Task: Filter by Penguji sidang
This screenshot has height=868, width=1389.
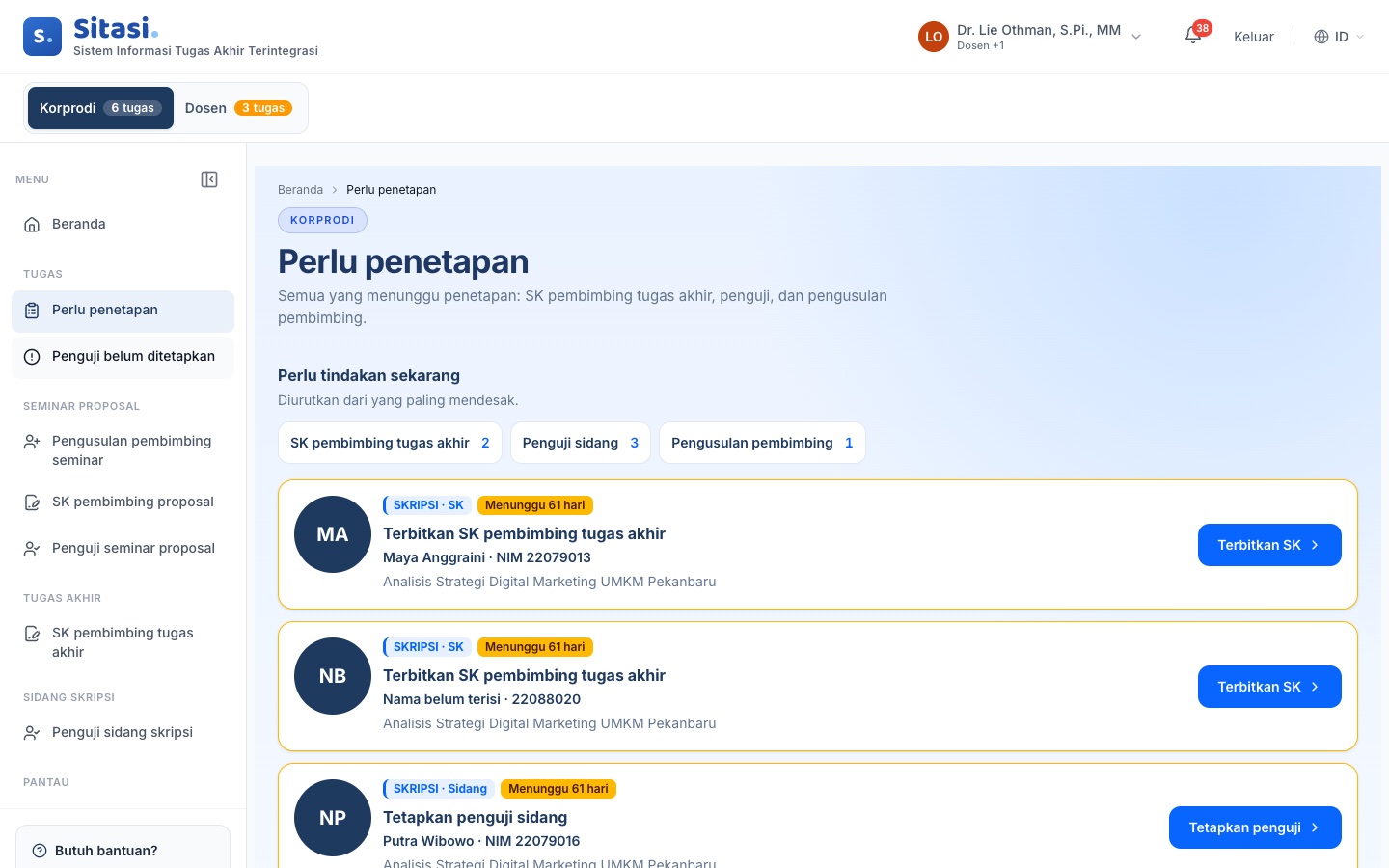Action: (x=581, y=443)
